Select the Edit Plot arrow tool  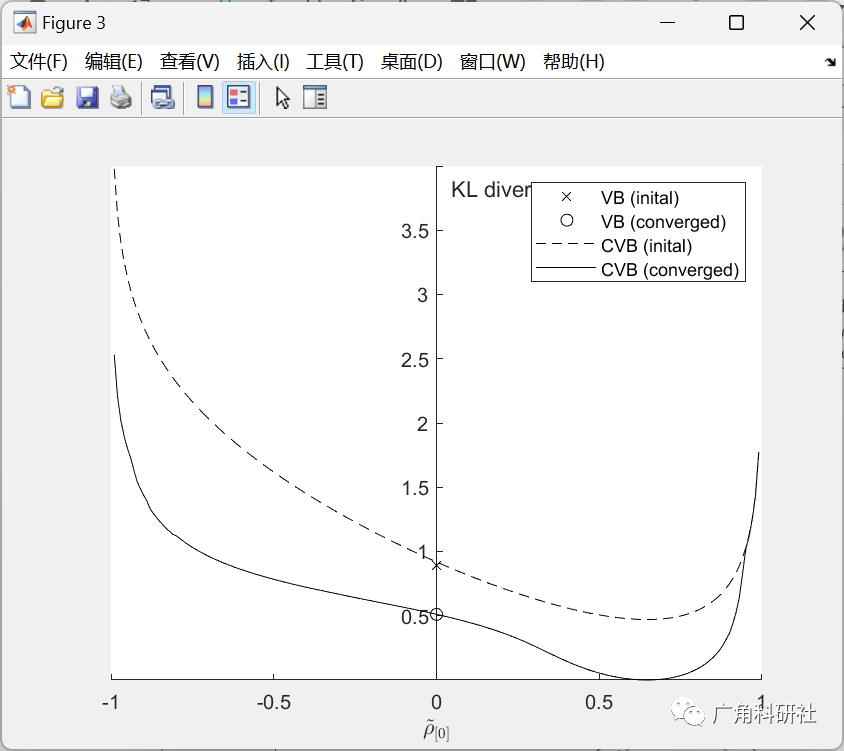pos(283,97)
